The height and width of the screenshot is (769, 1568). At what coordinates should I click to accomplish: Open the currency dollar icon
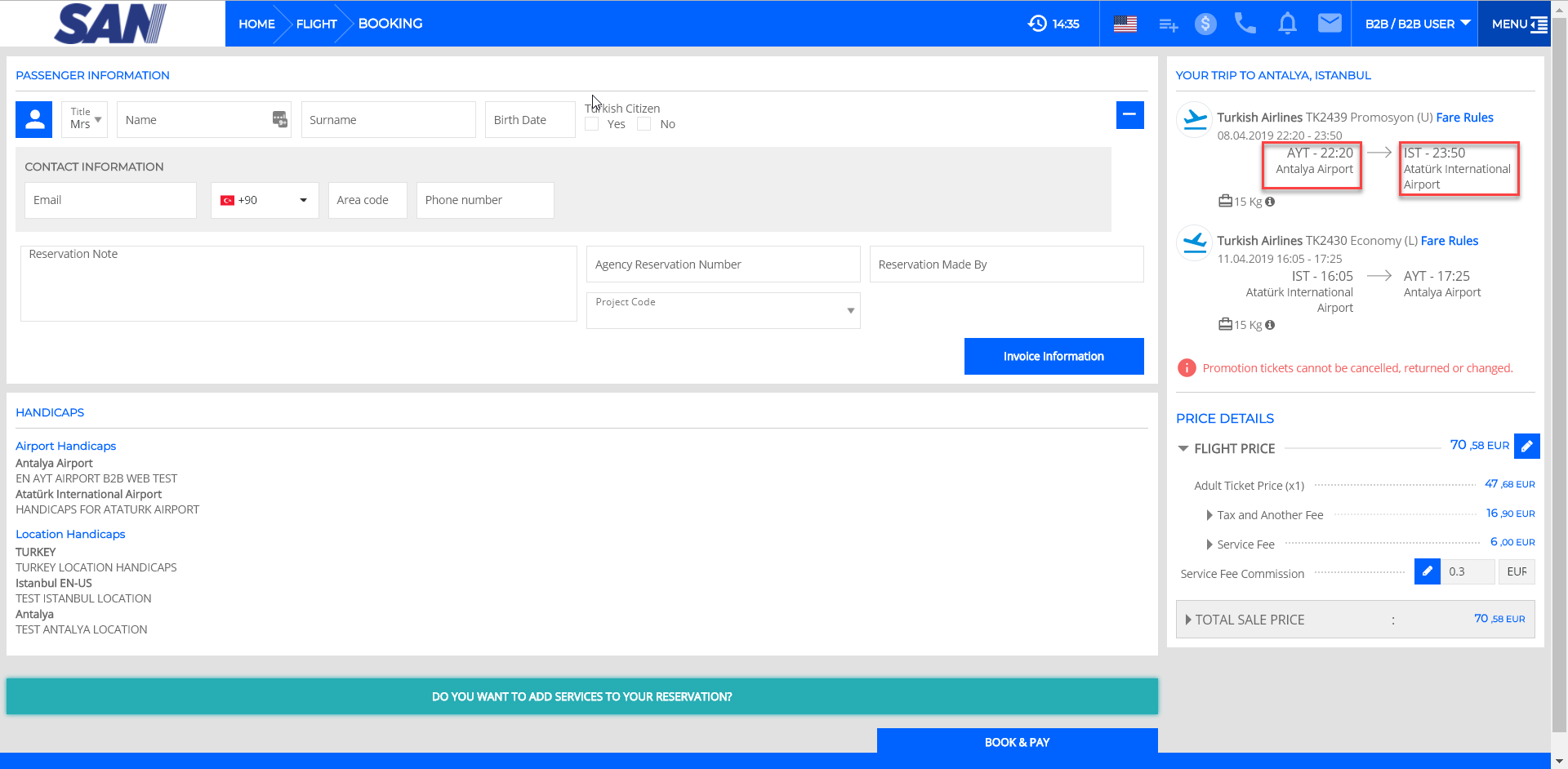[1205, 24]
